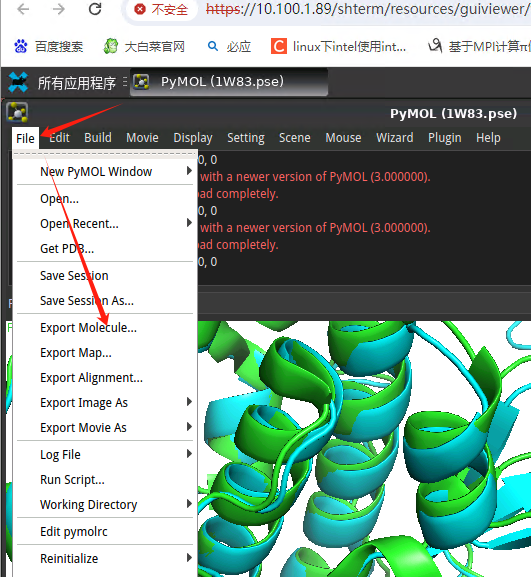Viewport: 531px width, 577px height.
Task: Open the Help menu
Action: [x=488, y=138]
